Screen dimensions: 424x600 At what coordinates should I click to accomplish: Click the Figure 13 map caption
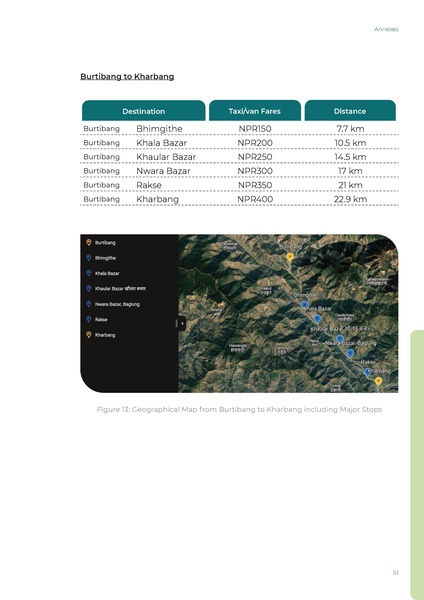coord(239,409)
